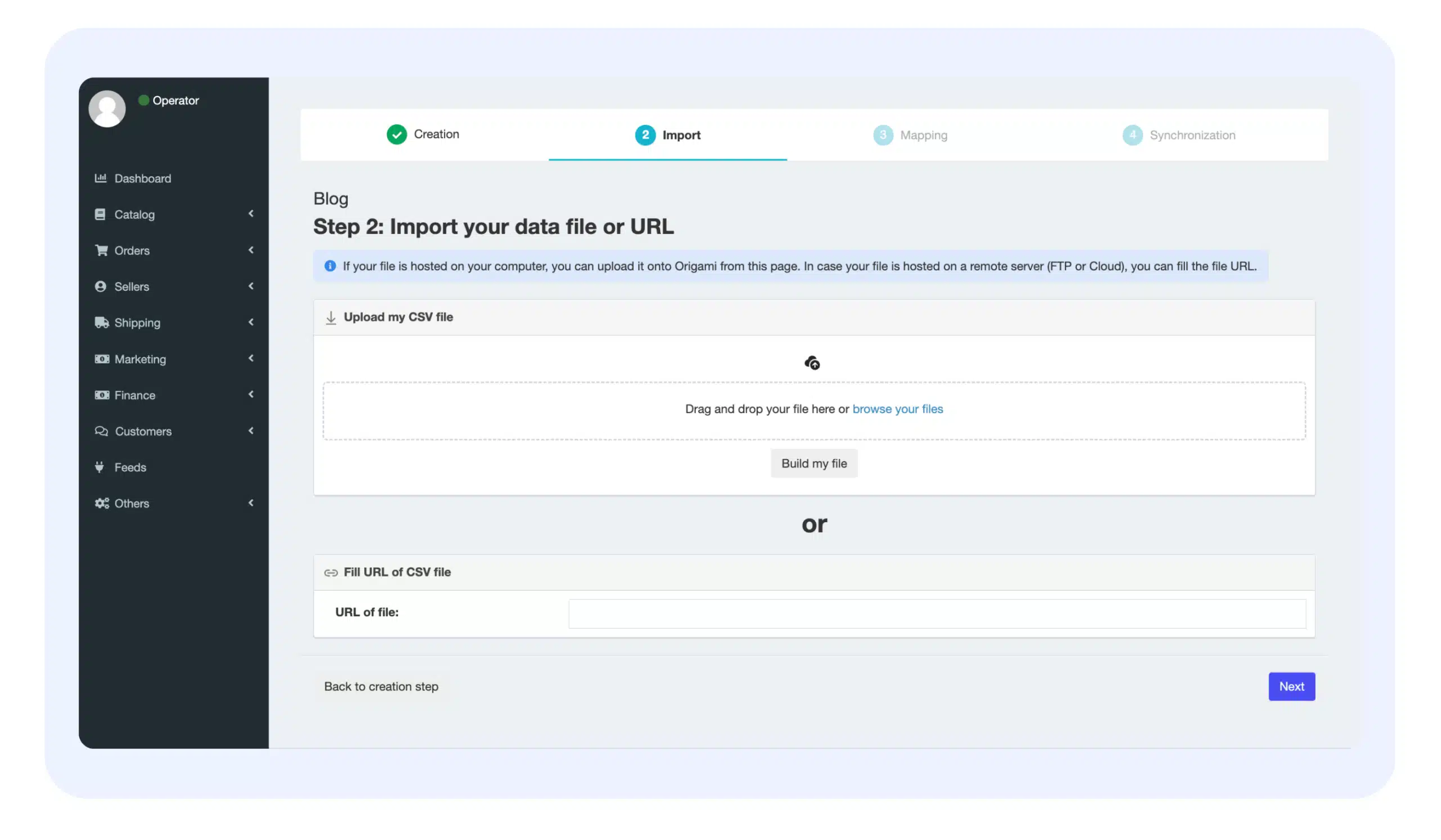Viewport: 1441px width, 840px height.
Task: Open the Orders menu label
Action: pyautogui.click(x=132, y=250)
